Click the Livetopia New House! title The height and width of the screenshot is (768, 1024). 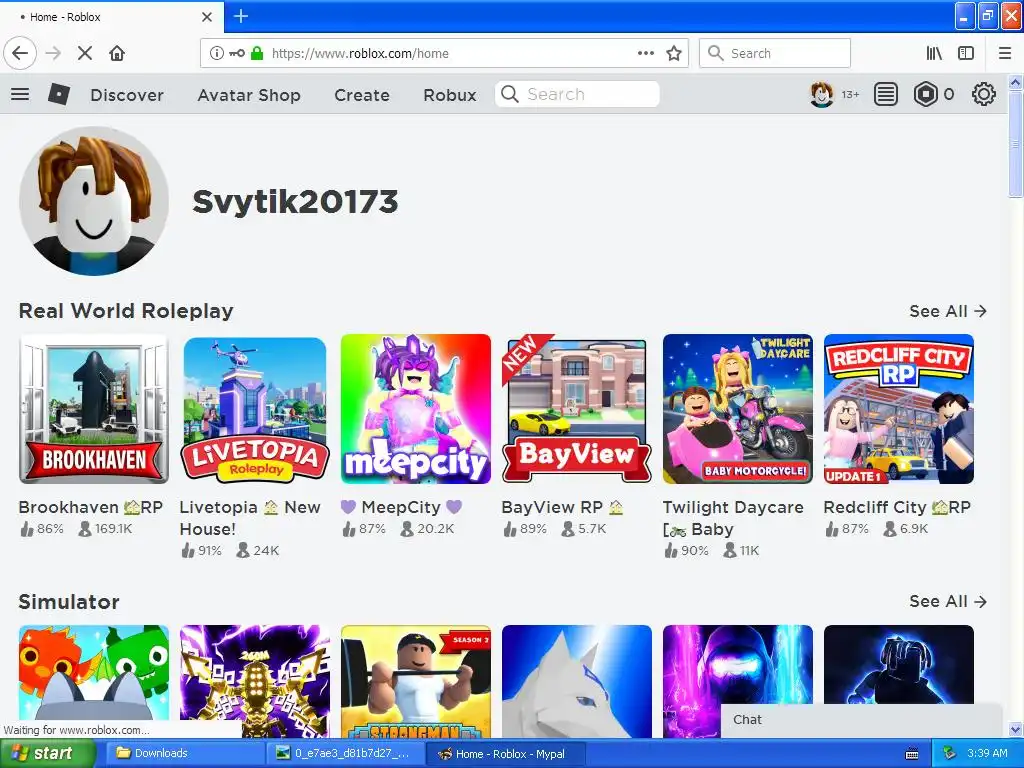click(x=250, y=518)
